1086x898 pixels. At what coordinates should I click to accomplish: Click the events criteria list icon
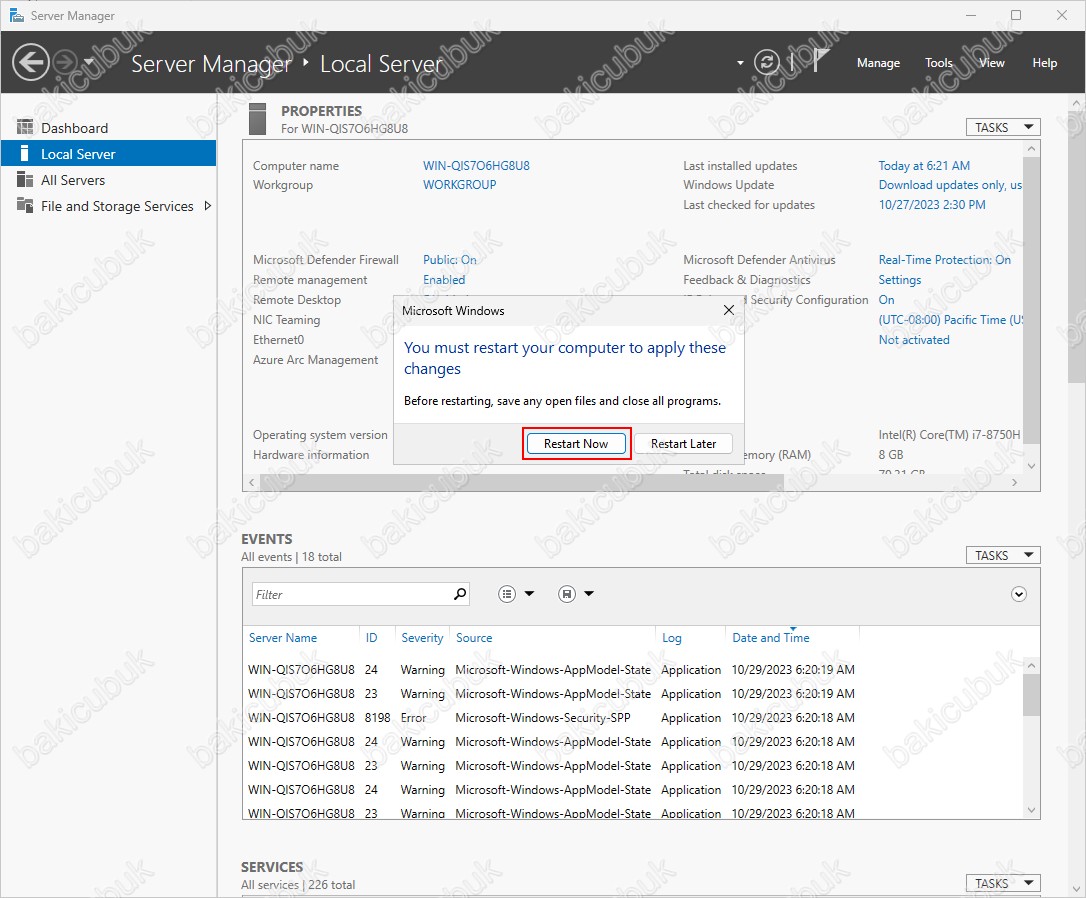tap(507, 594)
